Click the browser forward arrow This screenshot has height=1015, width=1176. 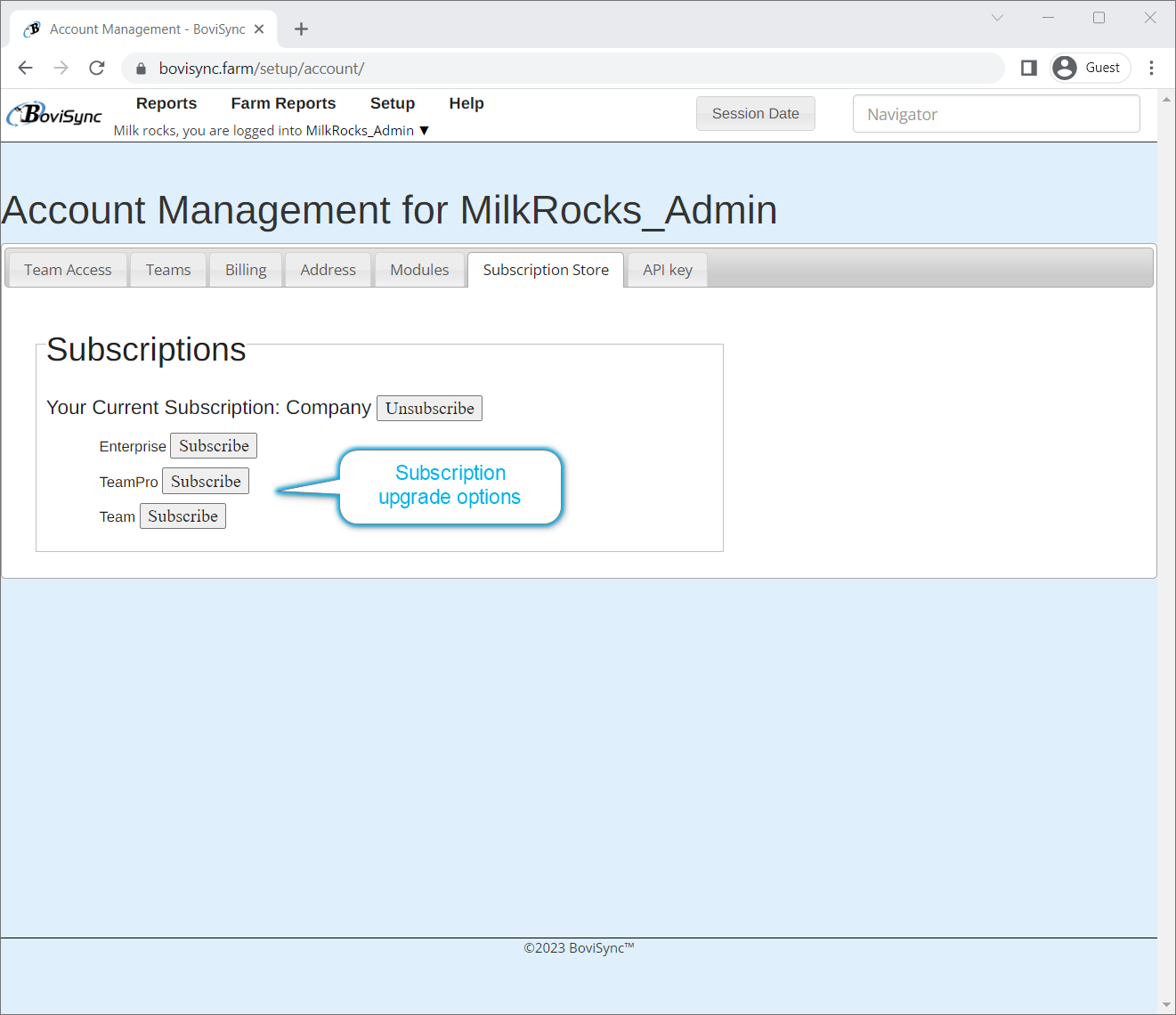[x=61, y=68]
